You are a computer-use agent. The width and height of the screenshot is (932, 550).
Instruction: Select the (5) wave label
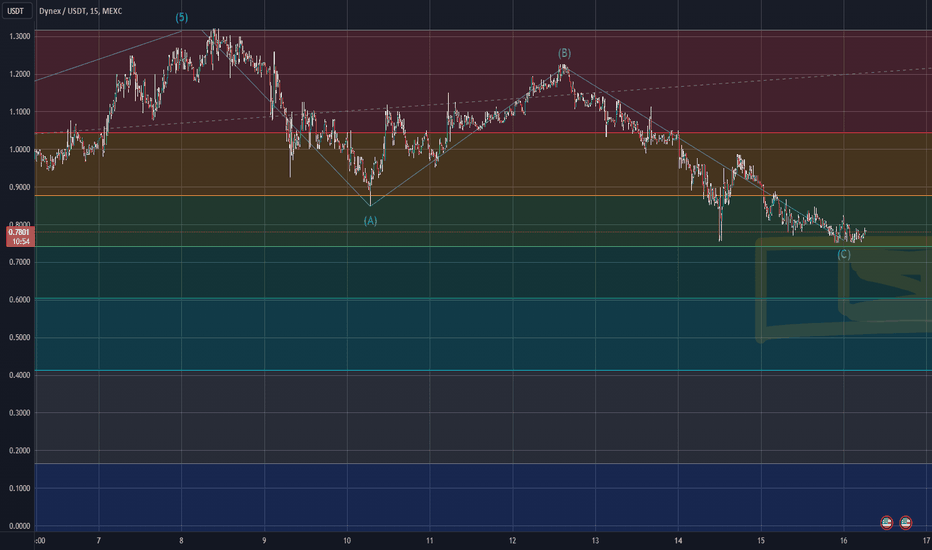[182, 18]
